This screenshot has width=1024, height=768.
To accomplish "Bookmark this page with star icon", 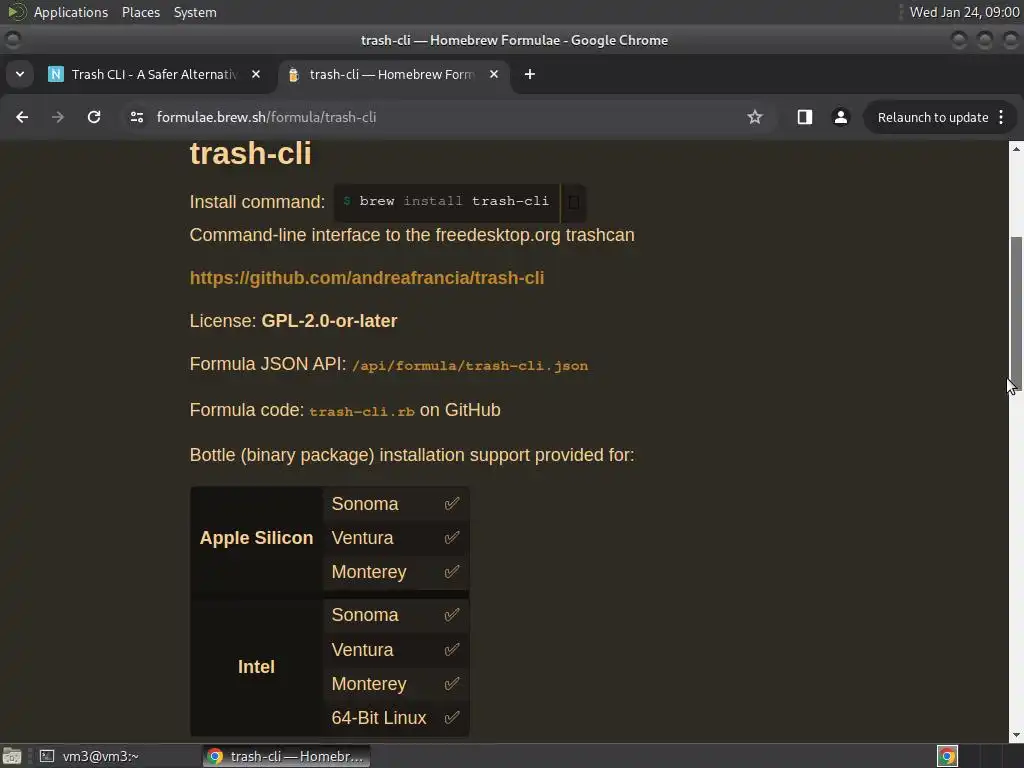I will point(755,117).
